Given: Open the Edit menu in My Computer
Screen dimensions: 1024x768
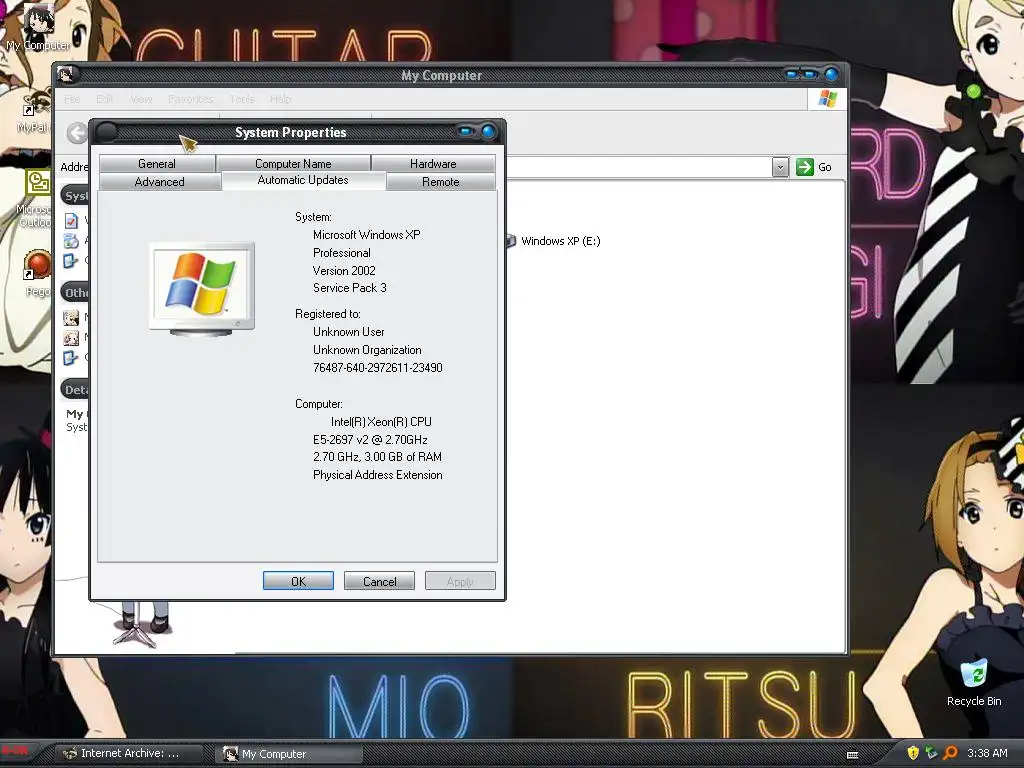Looking at the screenshot, I should (105, 99).
